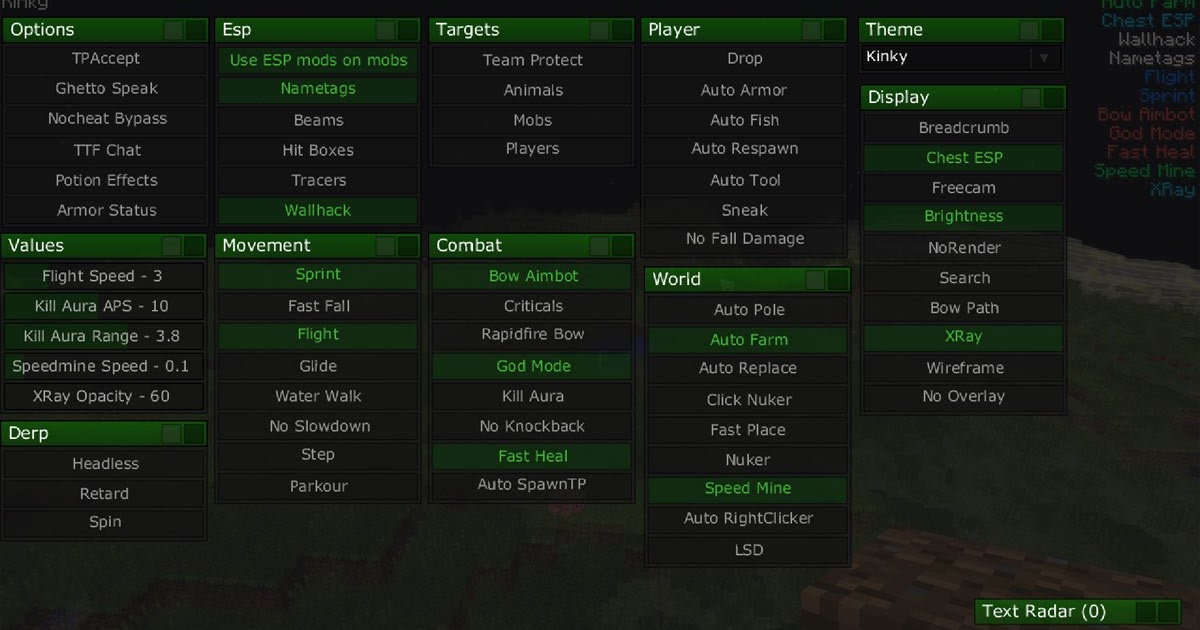The image size is (1200, 630).
Task: Disable the Wallhack module
Action: tap(318, 211)
